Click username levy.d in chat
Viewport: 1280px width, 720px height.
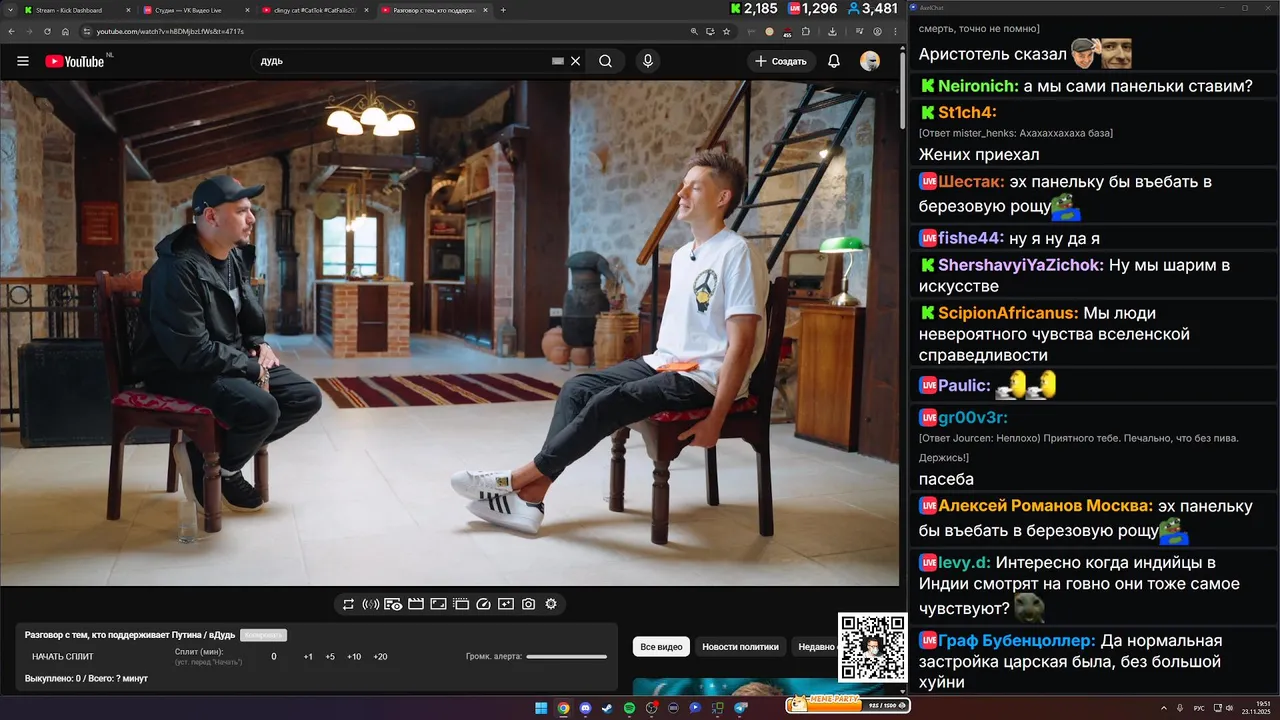pyautogui.click(x=964, y=562)
